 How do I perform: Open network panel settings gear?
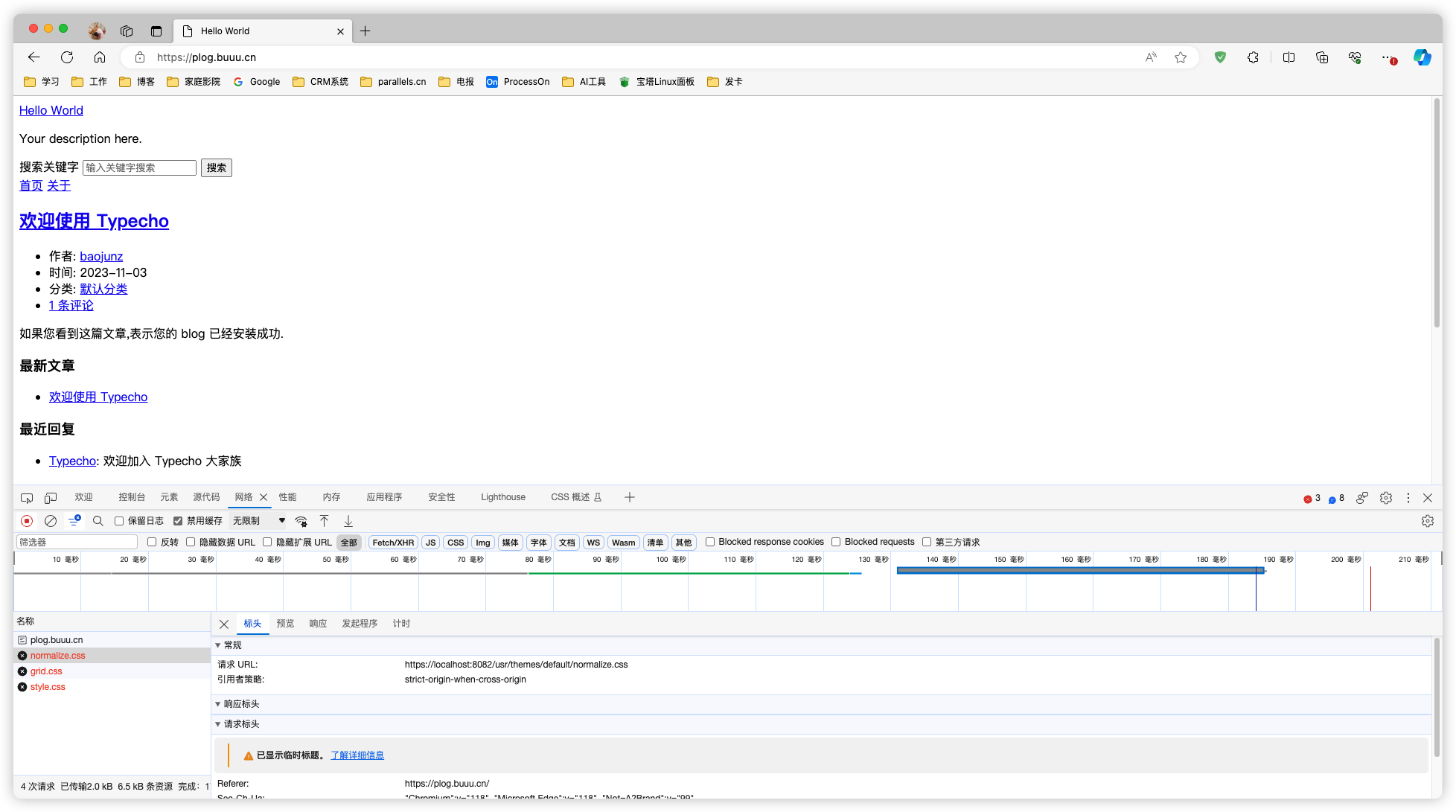pos(1428,521)
